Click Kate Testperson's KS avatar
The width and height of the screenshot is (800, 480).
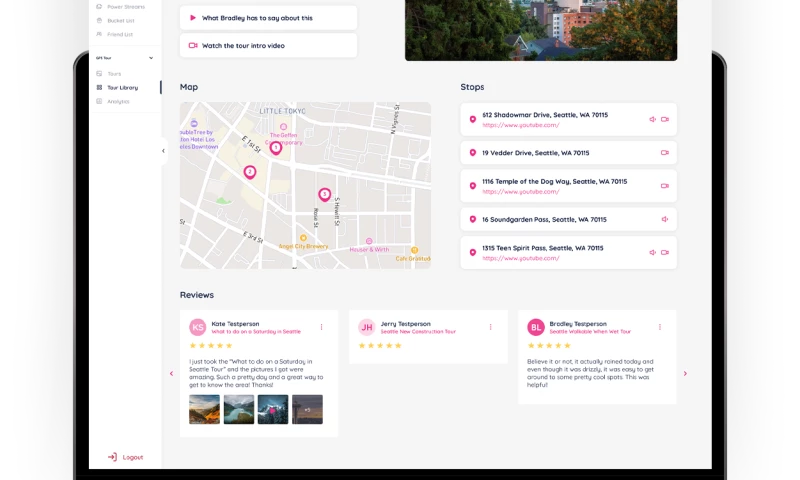coord(197,327)
